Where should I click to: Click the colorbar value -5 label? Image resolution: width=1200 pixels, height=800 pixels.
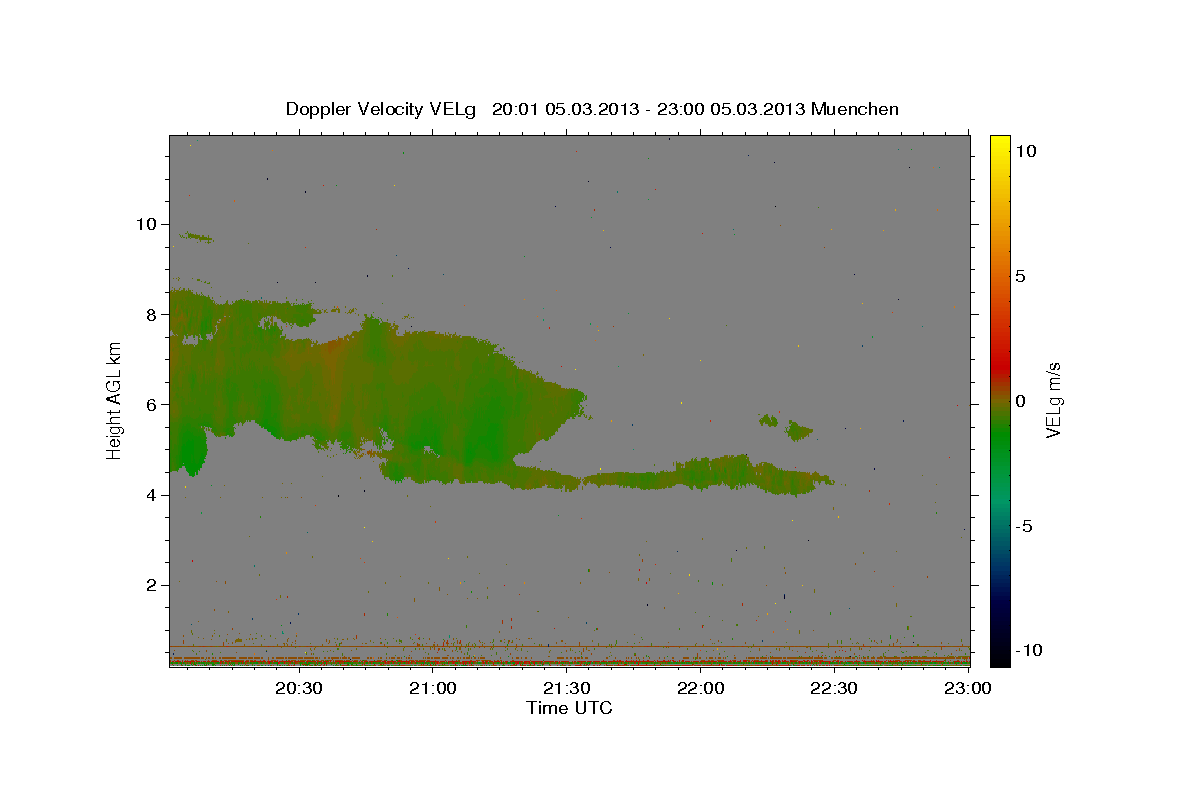click(x=1024, y=526)
